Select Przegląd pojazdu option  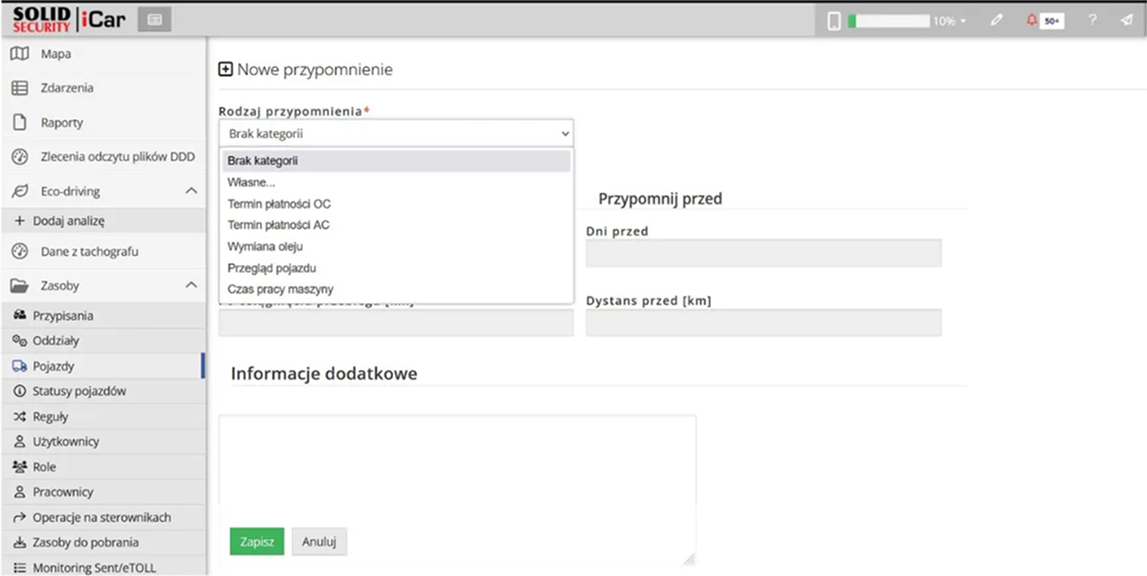pyautogui.click(x=396, y=268)
